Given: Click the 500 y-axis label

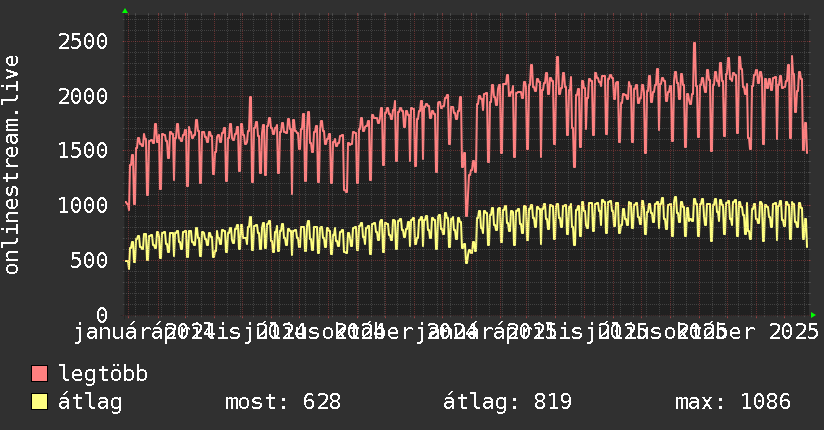Looking at the screenshot, I should coord(89,260).
